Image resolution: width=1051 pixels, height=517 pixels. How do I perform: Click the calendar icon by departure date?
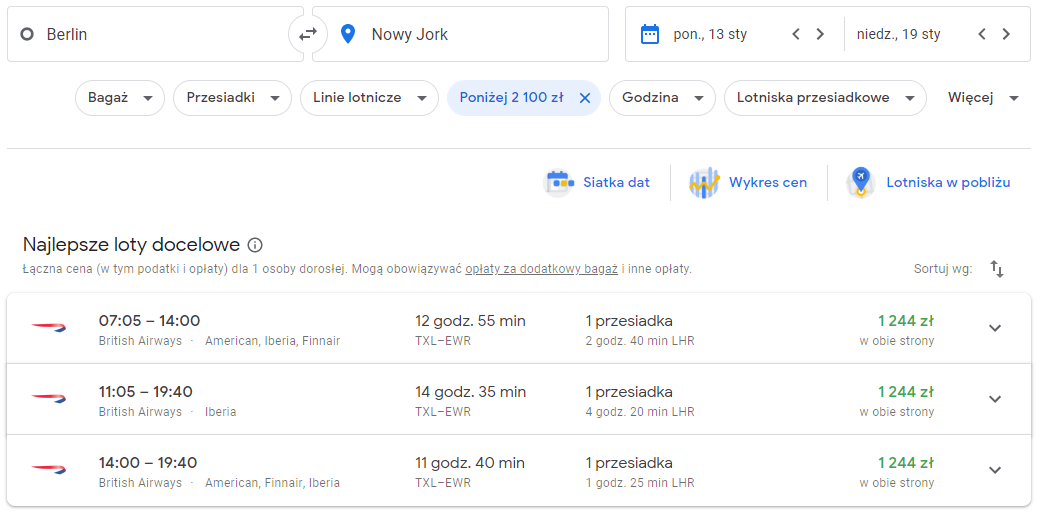click(650, 34)
